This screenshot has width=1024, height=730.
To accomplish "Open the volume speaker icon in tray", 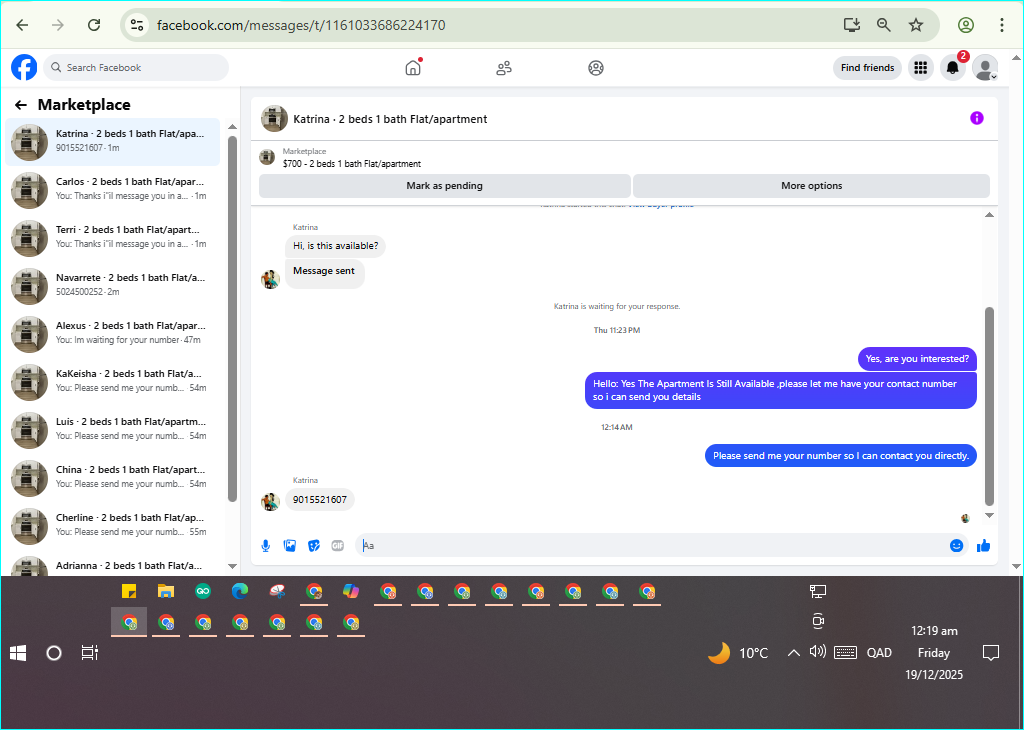I will [x=818, y=652].
